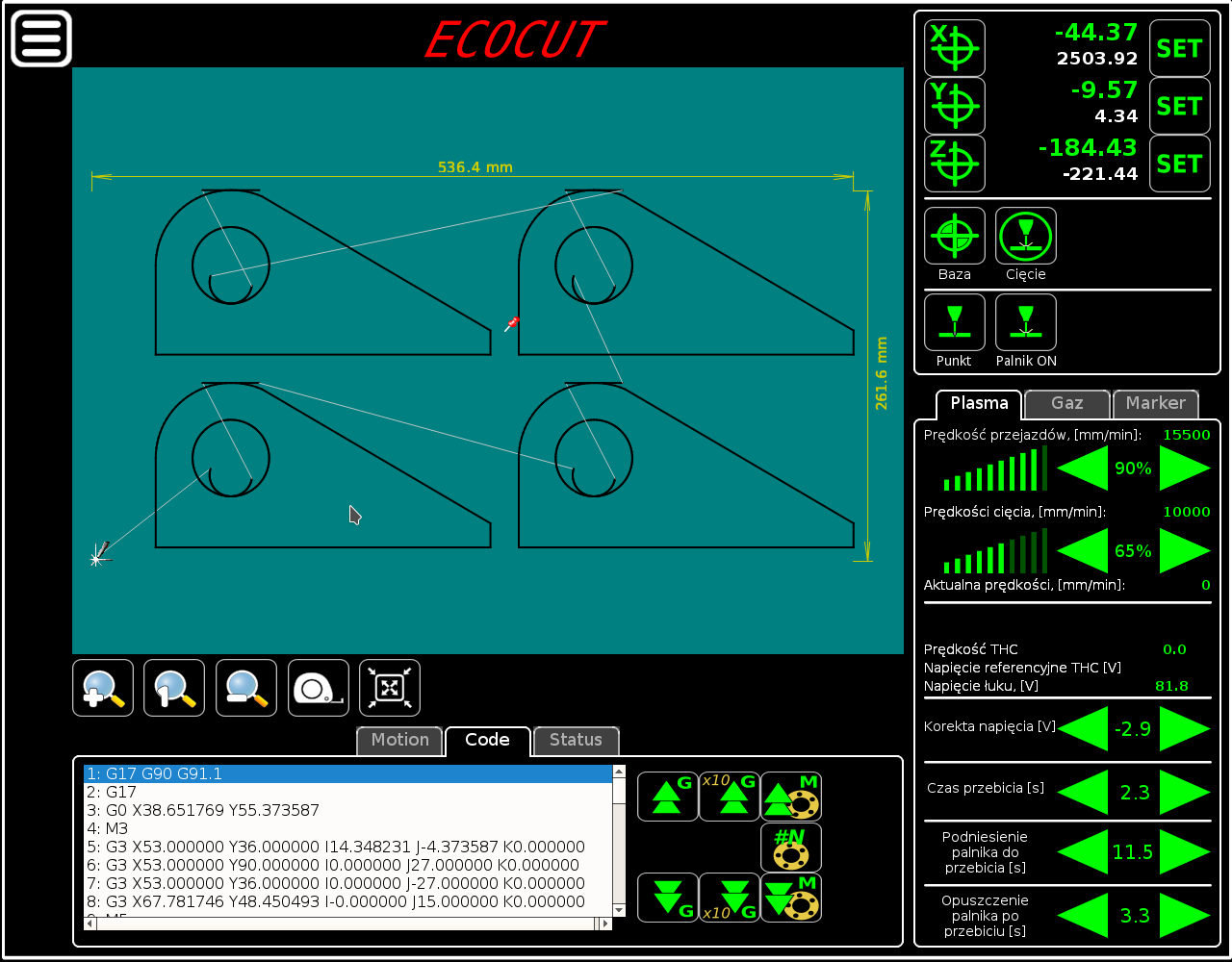The width and height of the screenshot is (1232, 962).
Task: Click the cutting speed value 10000
Action: 1187,512
